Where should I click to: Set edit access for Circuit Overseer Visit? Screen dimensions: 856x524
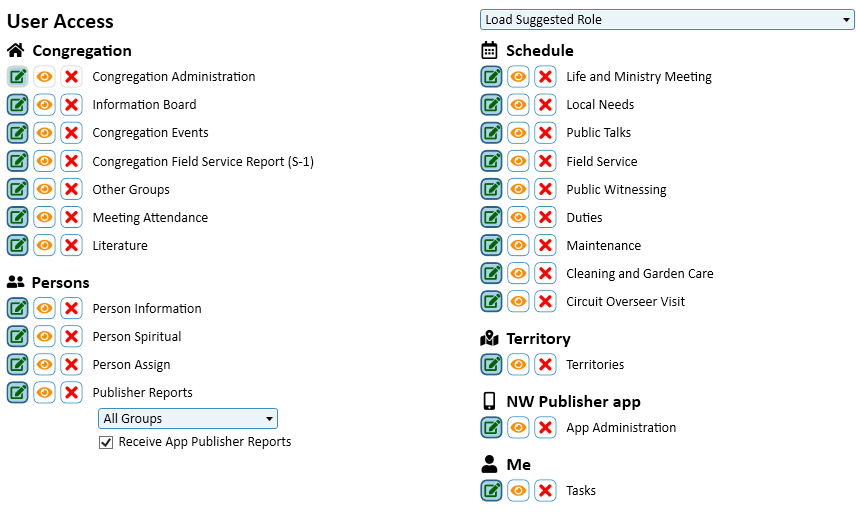pyautogui.click(x=491, y=302)
